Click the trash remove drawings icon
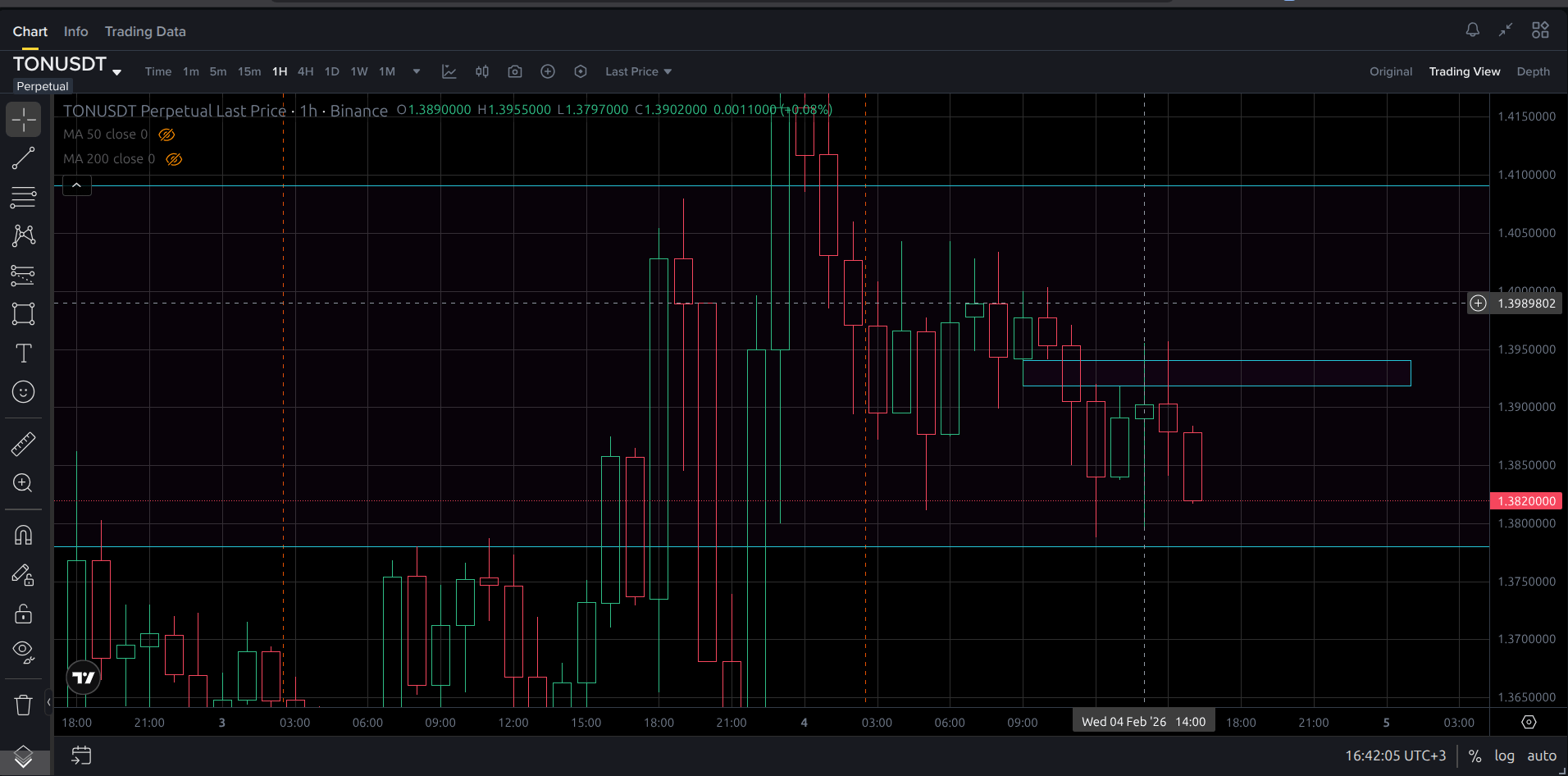 (23, 705)
